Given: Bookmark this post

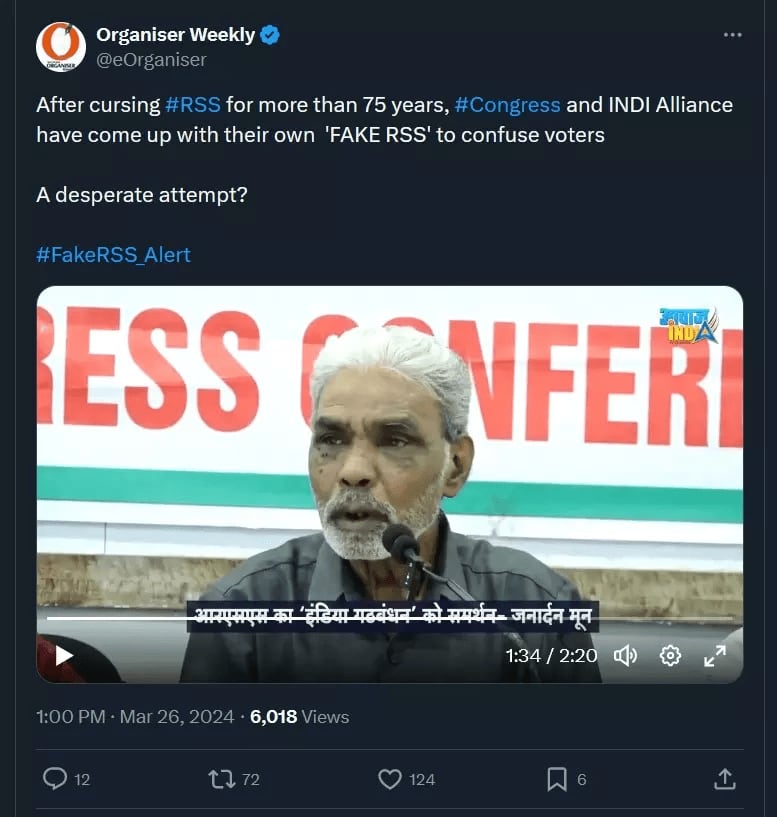Looking at the screenshot, I should point(557,778).
